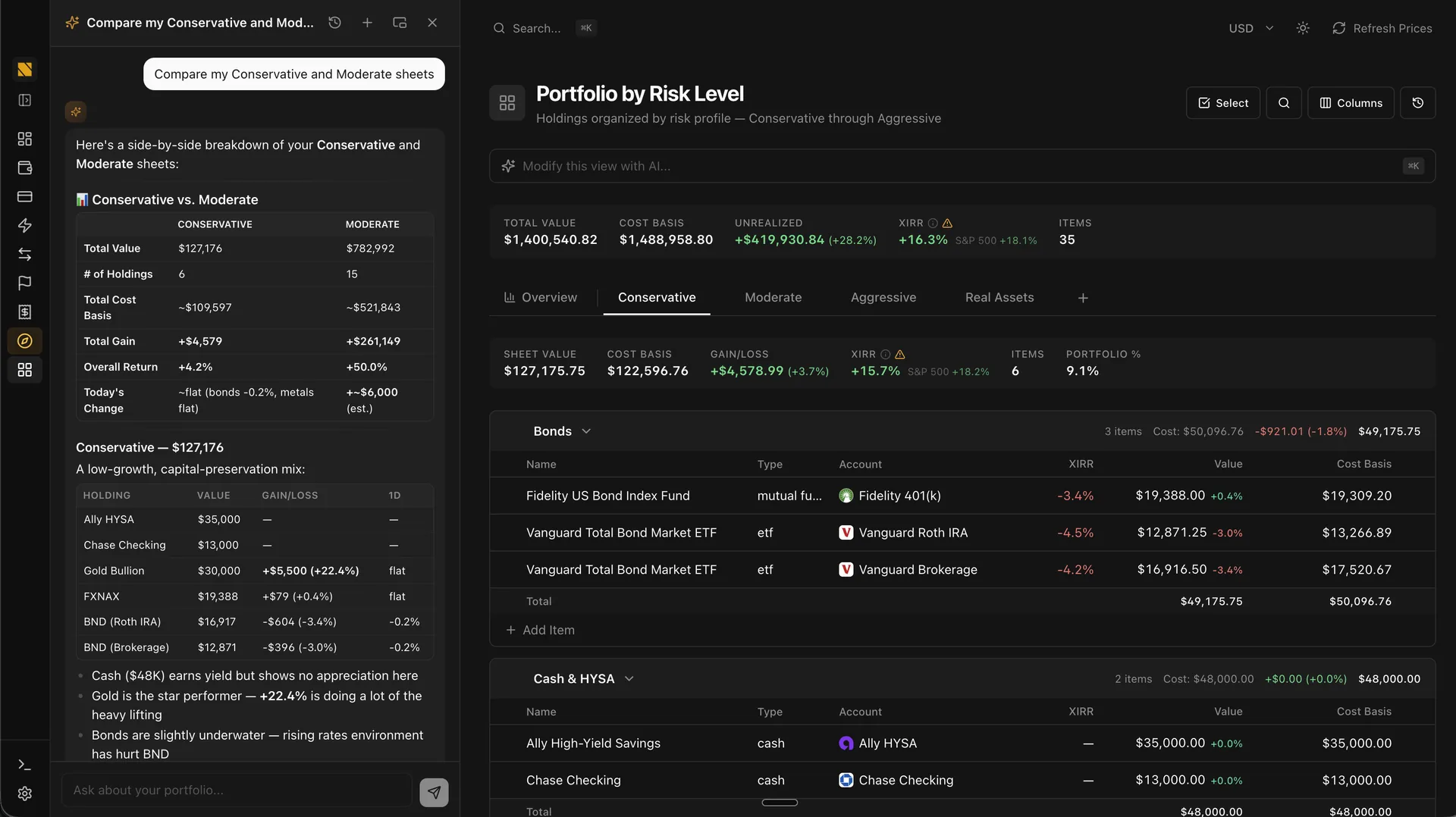
Task: Open the Chase Checking holding row
Action: [962, 781]
